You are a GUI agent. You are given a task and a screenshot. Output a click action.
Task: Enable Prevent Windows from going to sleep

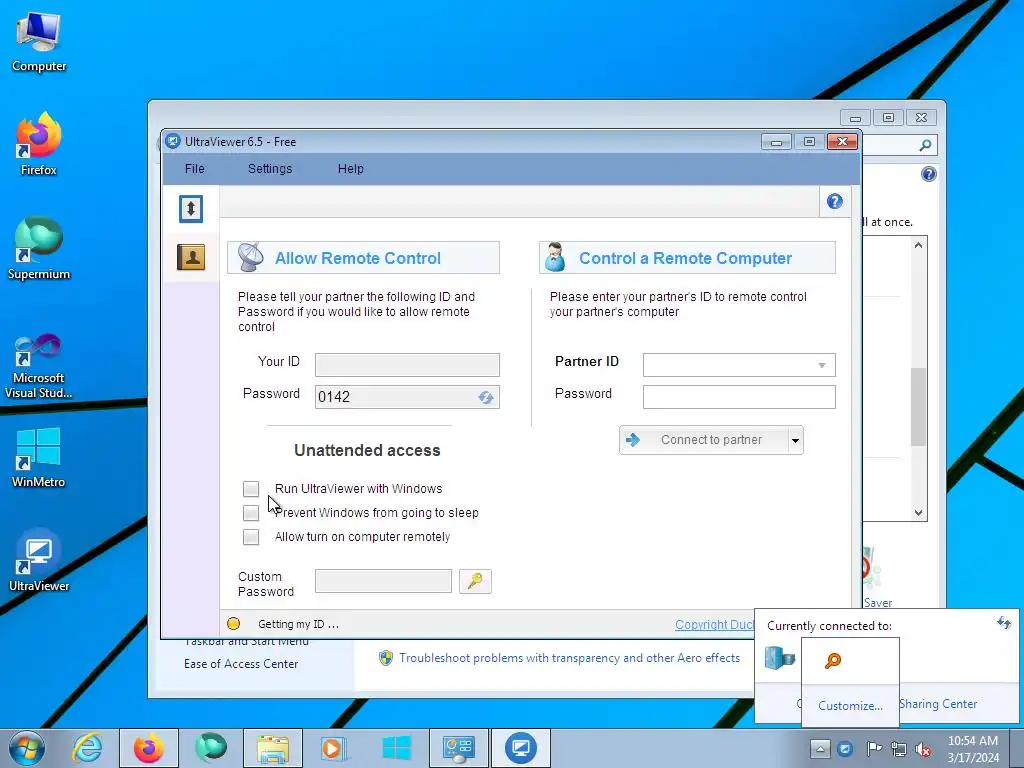pos(251,513)
